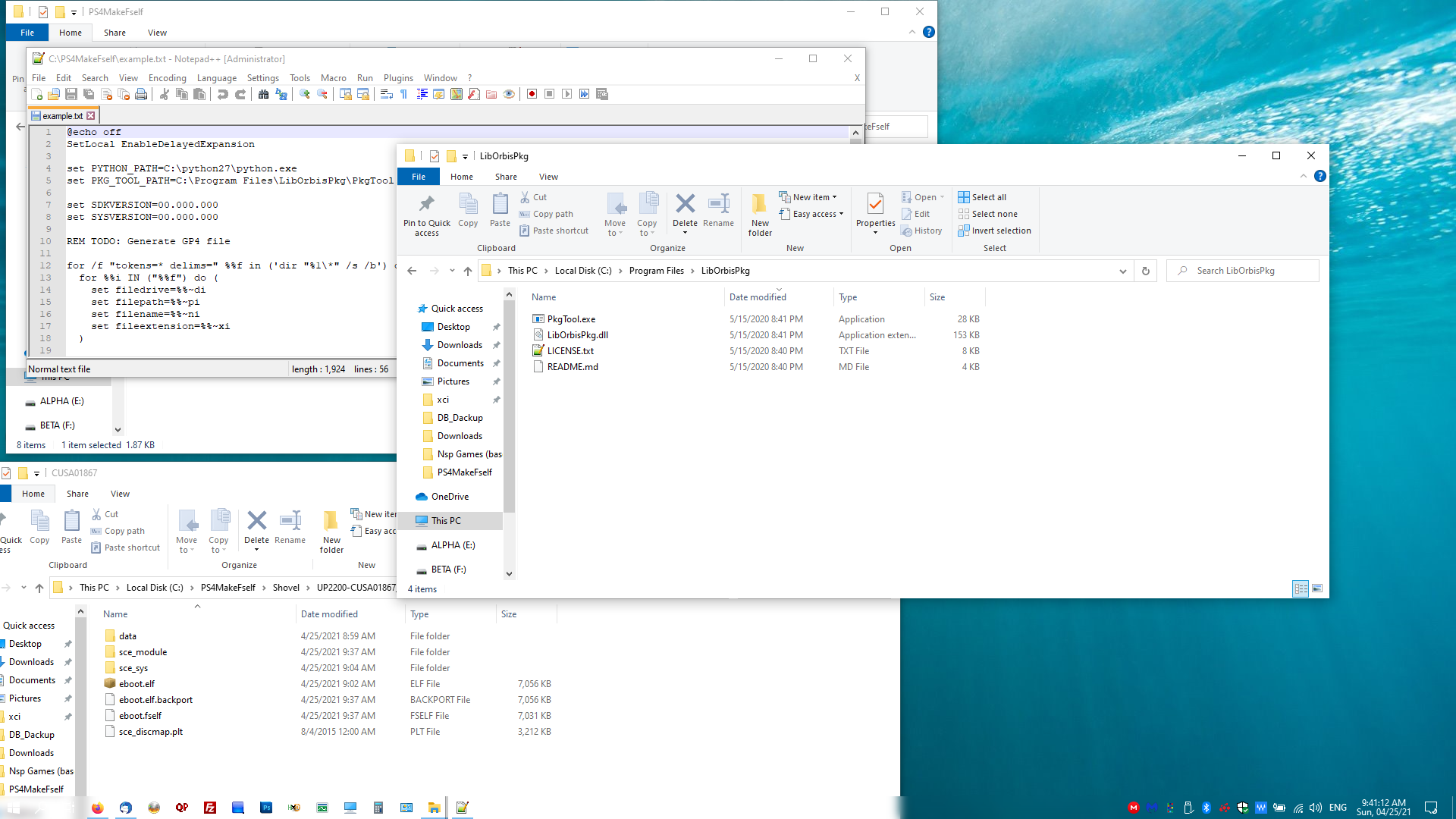This screenshot has width=1456, height=819.
Task: Toggle Word wrap in Notepad++ toolbar
Action: (x=386, y=94)
